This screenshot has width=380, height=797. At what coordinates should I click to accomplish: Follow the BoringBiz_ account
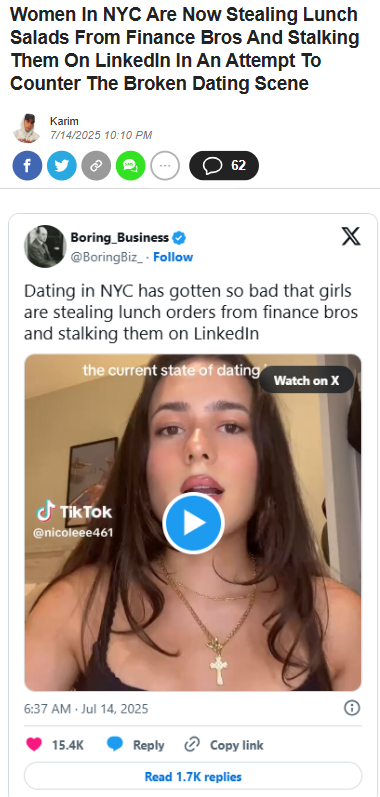173,257
